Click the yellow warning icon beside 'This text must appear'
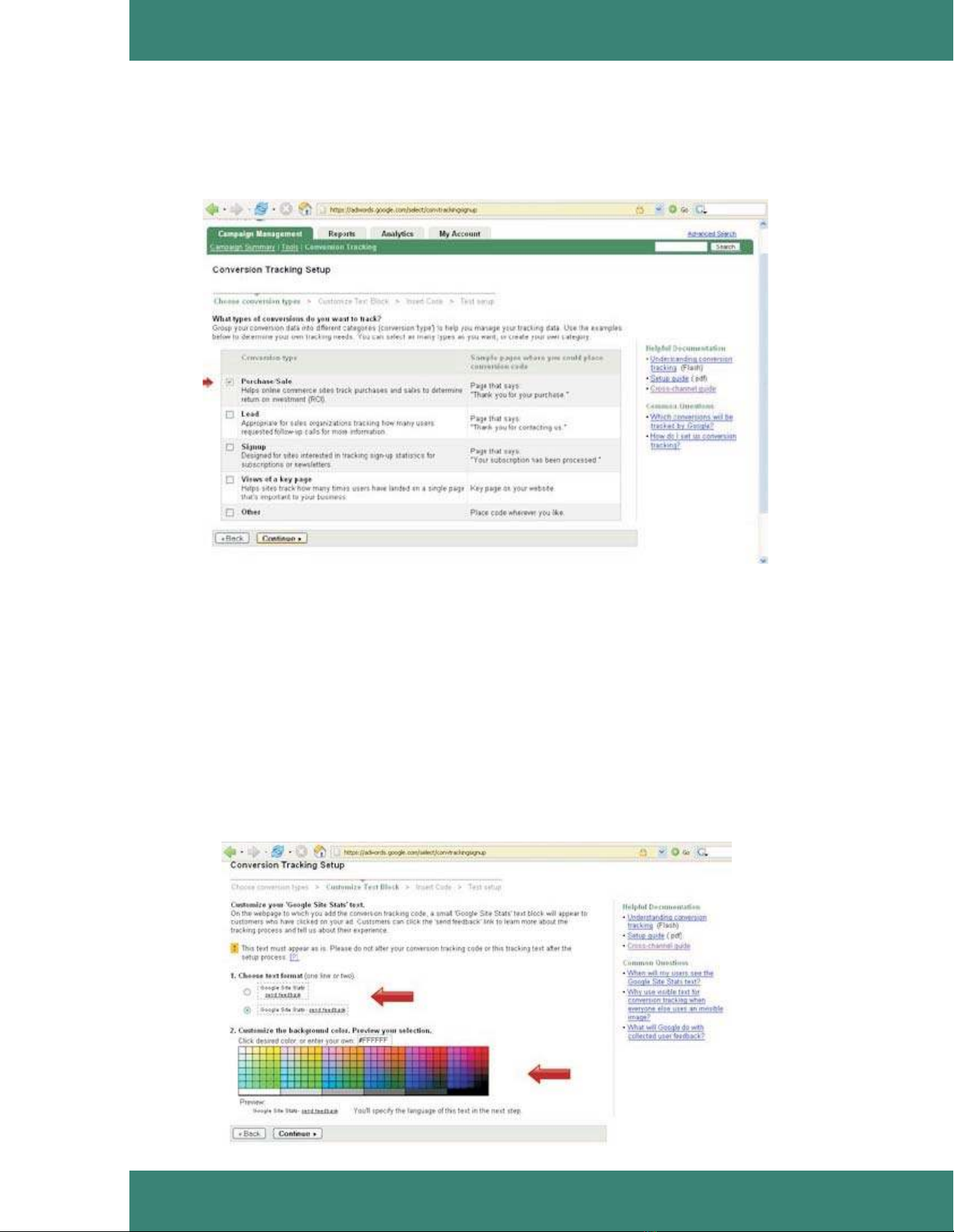The width and height of the screenshot is (954, 1232). (235, 949)
